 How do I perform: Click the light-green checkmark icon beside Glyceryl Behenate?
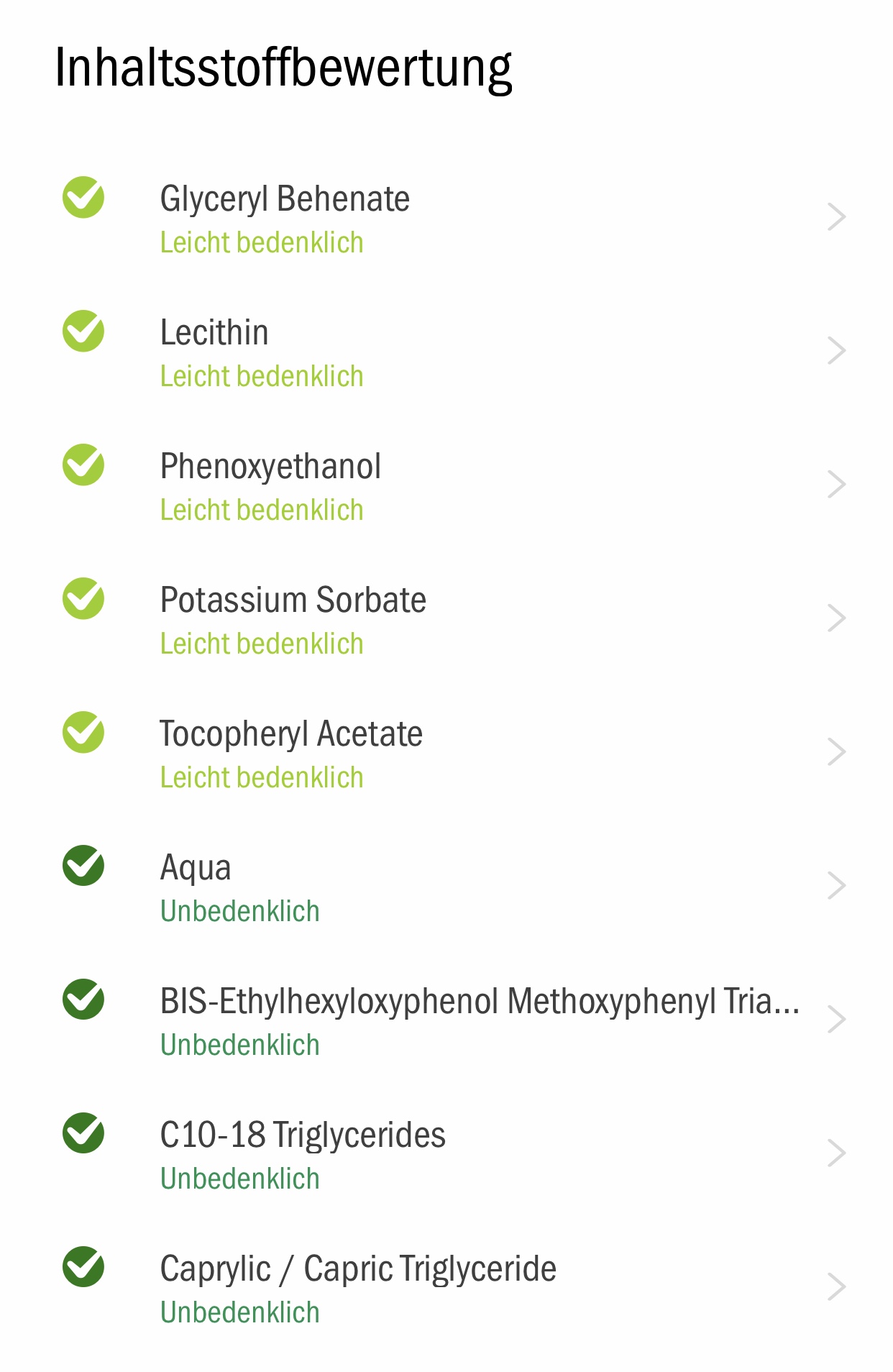(x=83, y=197)
